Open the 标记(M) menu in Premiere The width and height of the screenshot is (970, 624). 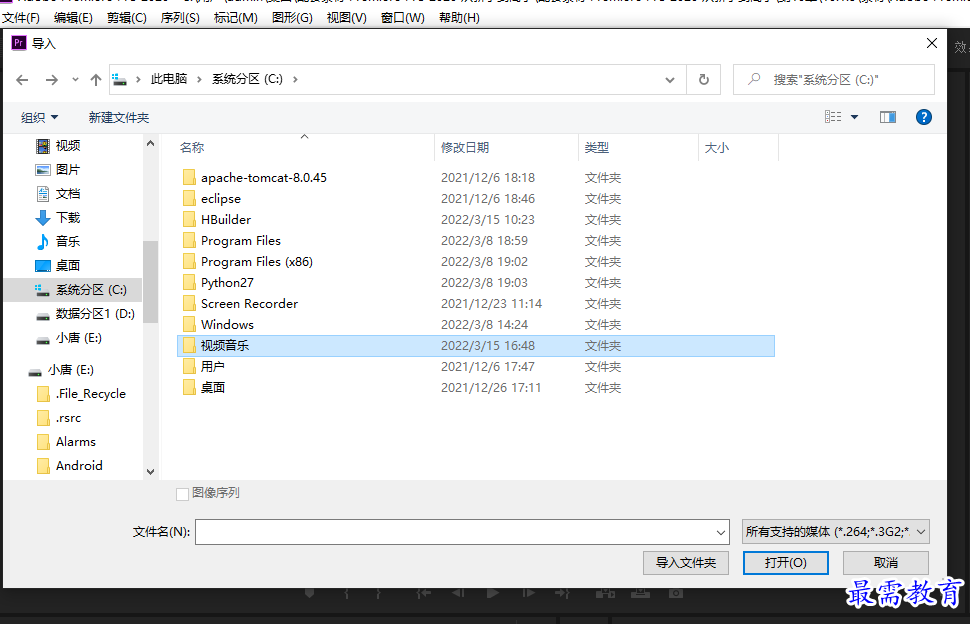(236, 18)
